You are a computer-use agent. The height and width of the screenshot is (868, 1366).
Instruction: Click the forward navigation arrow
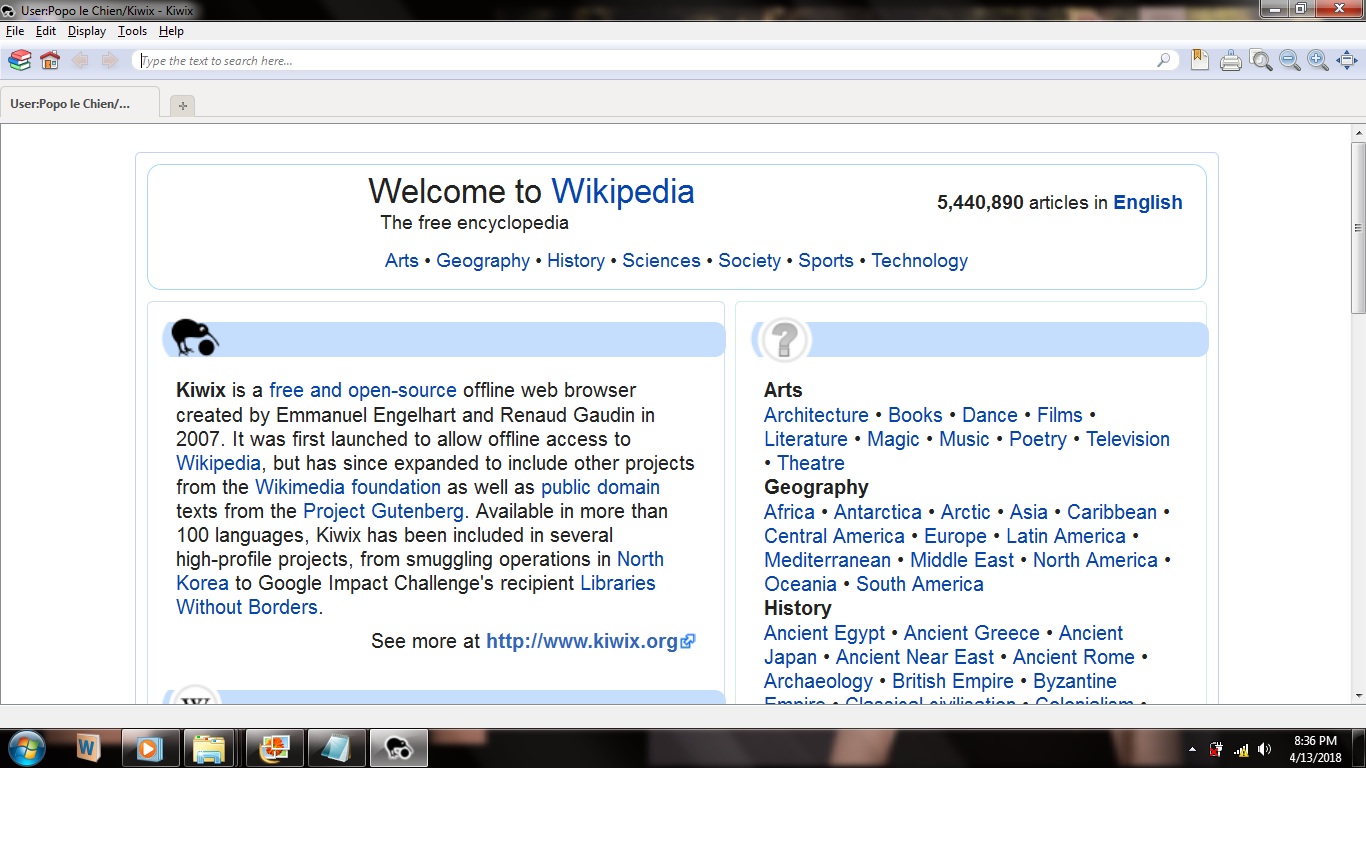coord(109,61)
